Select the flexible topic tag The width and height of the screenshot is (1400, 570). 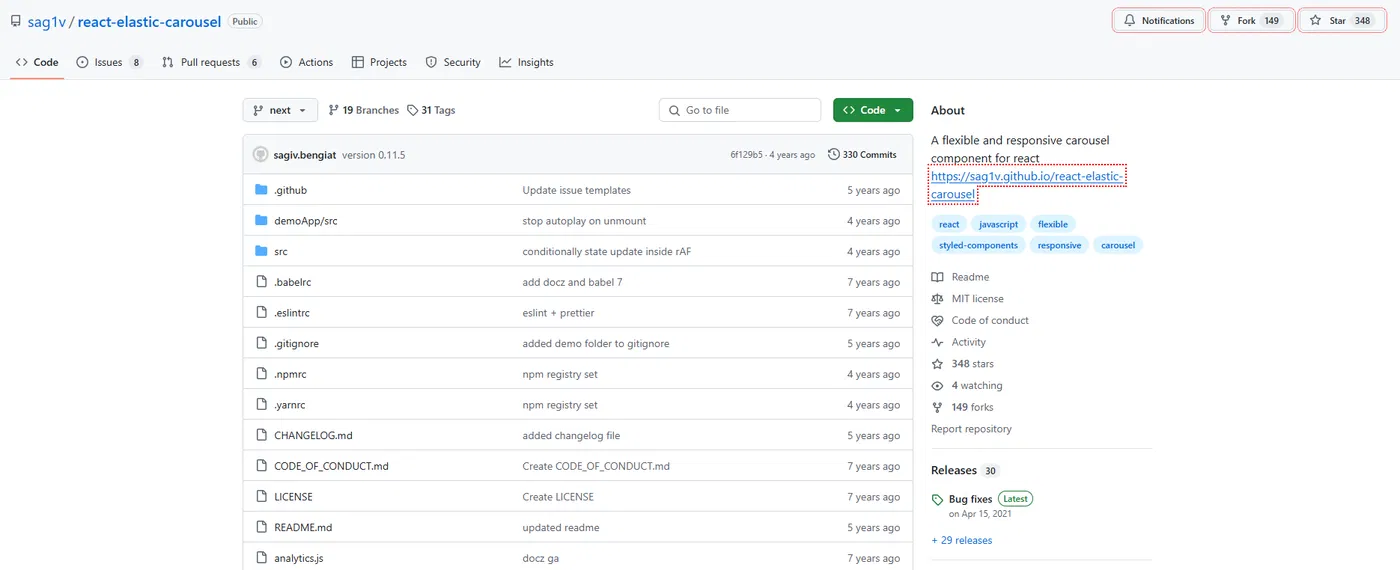(1053, 224)
